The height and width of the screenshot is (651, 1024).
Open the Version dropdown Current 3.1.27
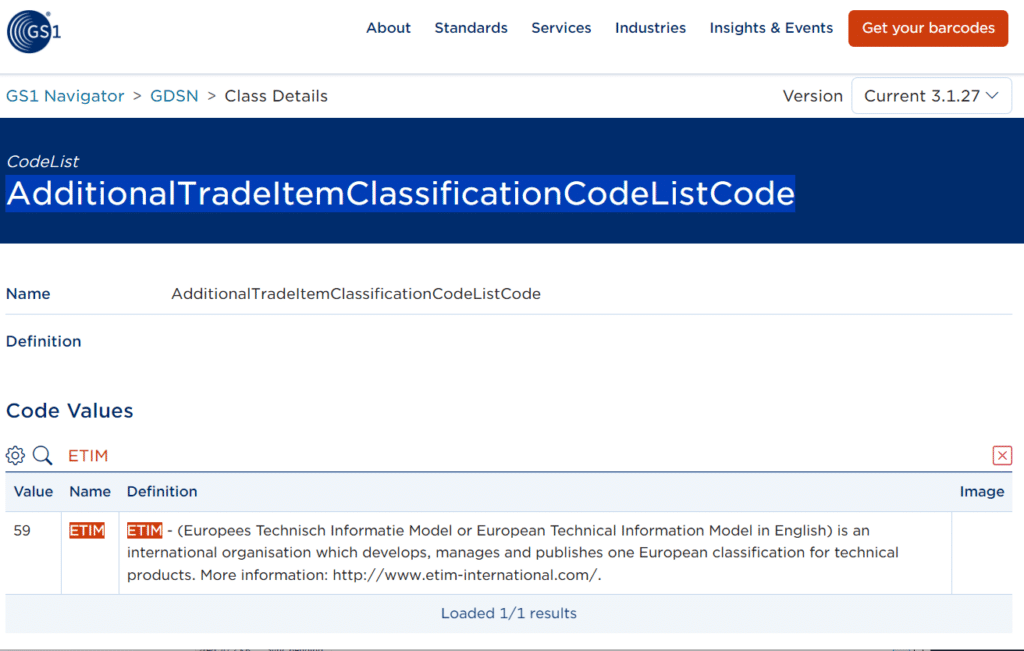click(931, 96)
